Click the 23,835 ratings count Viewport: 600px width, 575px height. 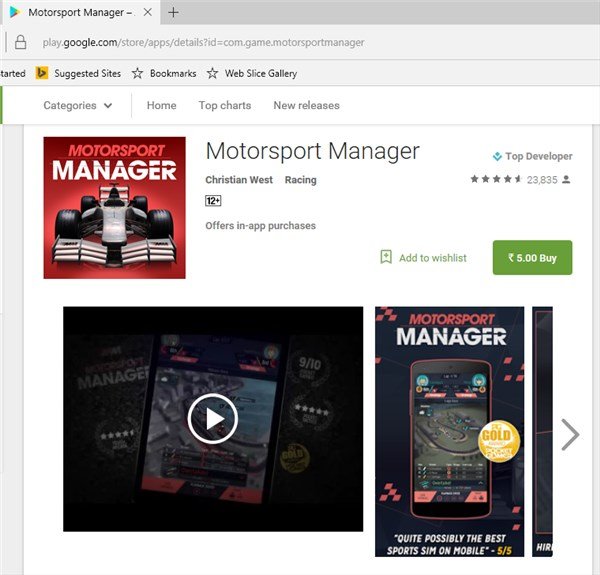coord(542,180)
